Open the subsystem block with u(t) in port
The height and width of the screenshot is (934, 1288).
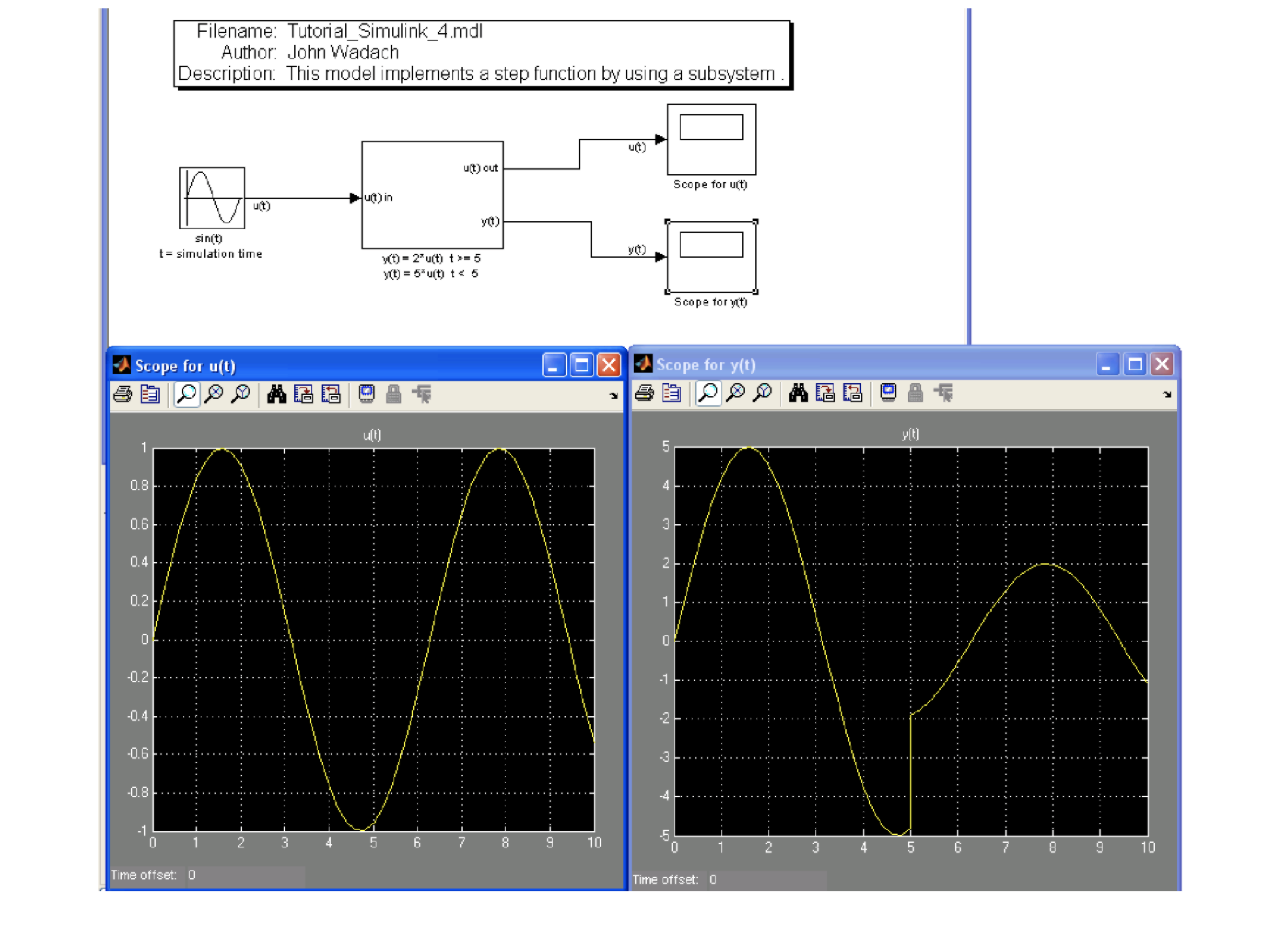click(x=432, y=196)
